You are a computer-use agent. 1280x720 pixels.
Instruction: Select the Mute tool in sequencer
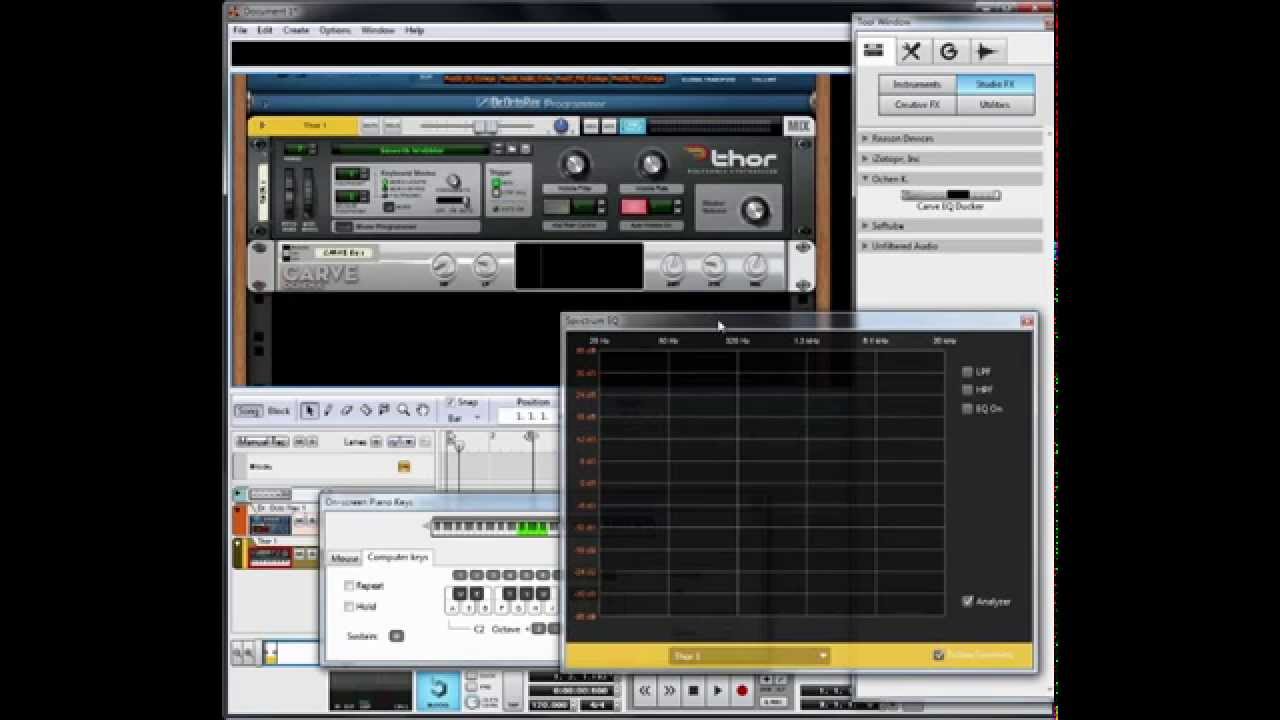coord(384,411)
